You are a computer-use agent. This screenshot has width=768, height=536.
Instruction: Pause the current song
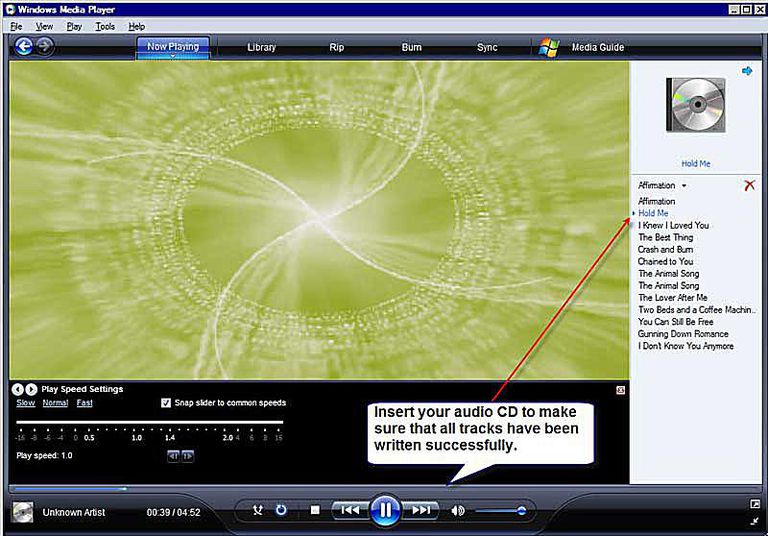point(385,510)
